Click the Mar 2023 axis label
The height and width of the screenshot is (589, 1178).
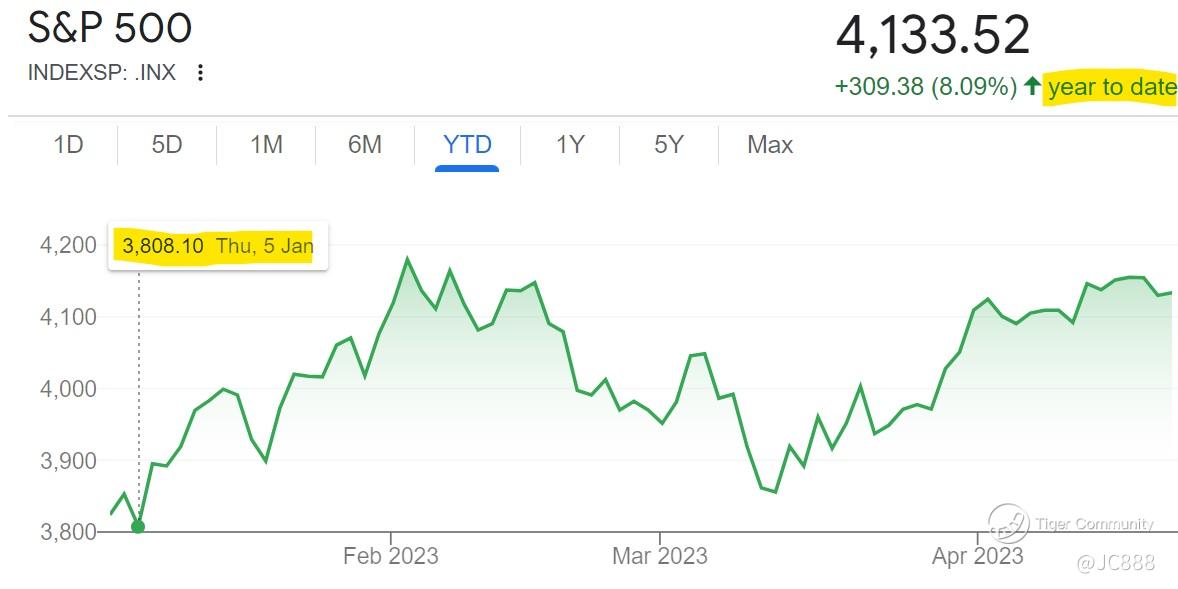click(x=660, y=557)
